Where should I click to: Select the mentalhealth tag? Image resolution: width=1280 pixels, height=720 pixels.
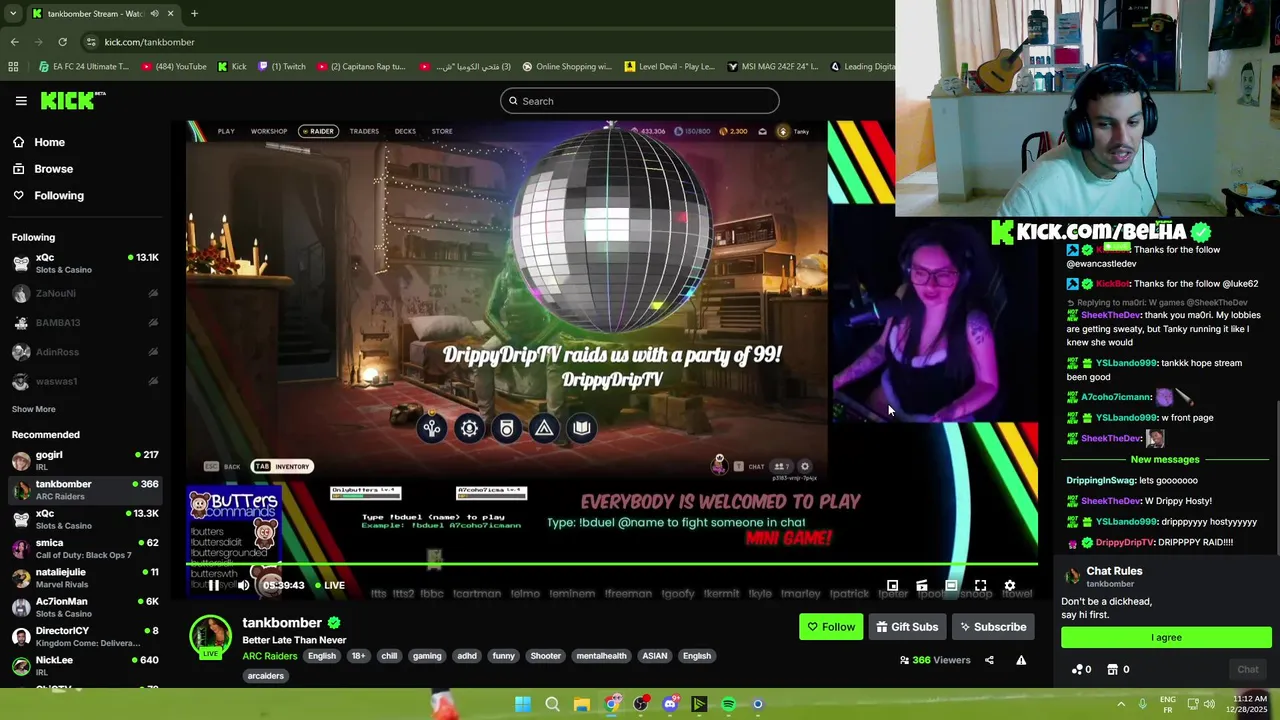click(x=601, y=656)
